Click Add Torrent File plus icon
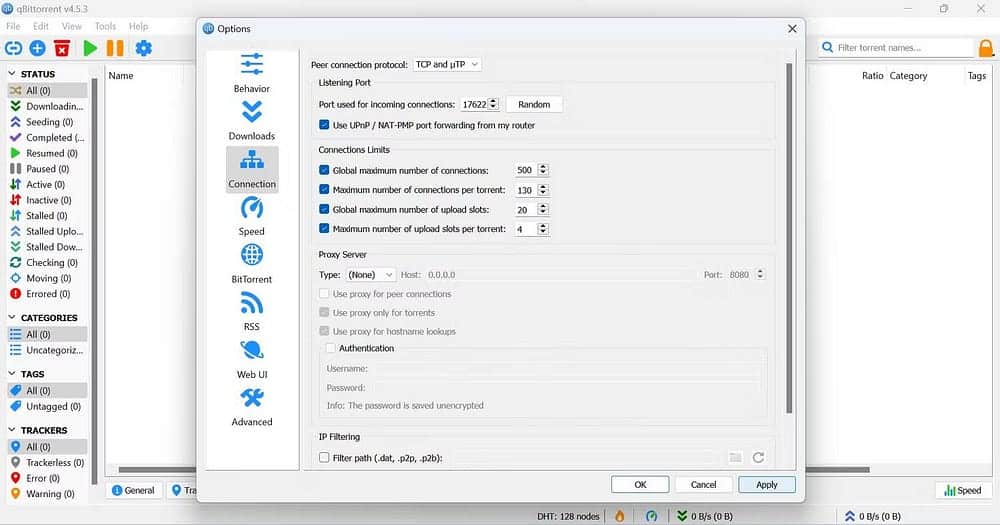Image resolution: width=1000 pixels, height=525 pixels. coord(38,48)
